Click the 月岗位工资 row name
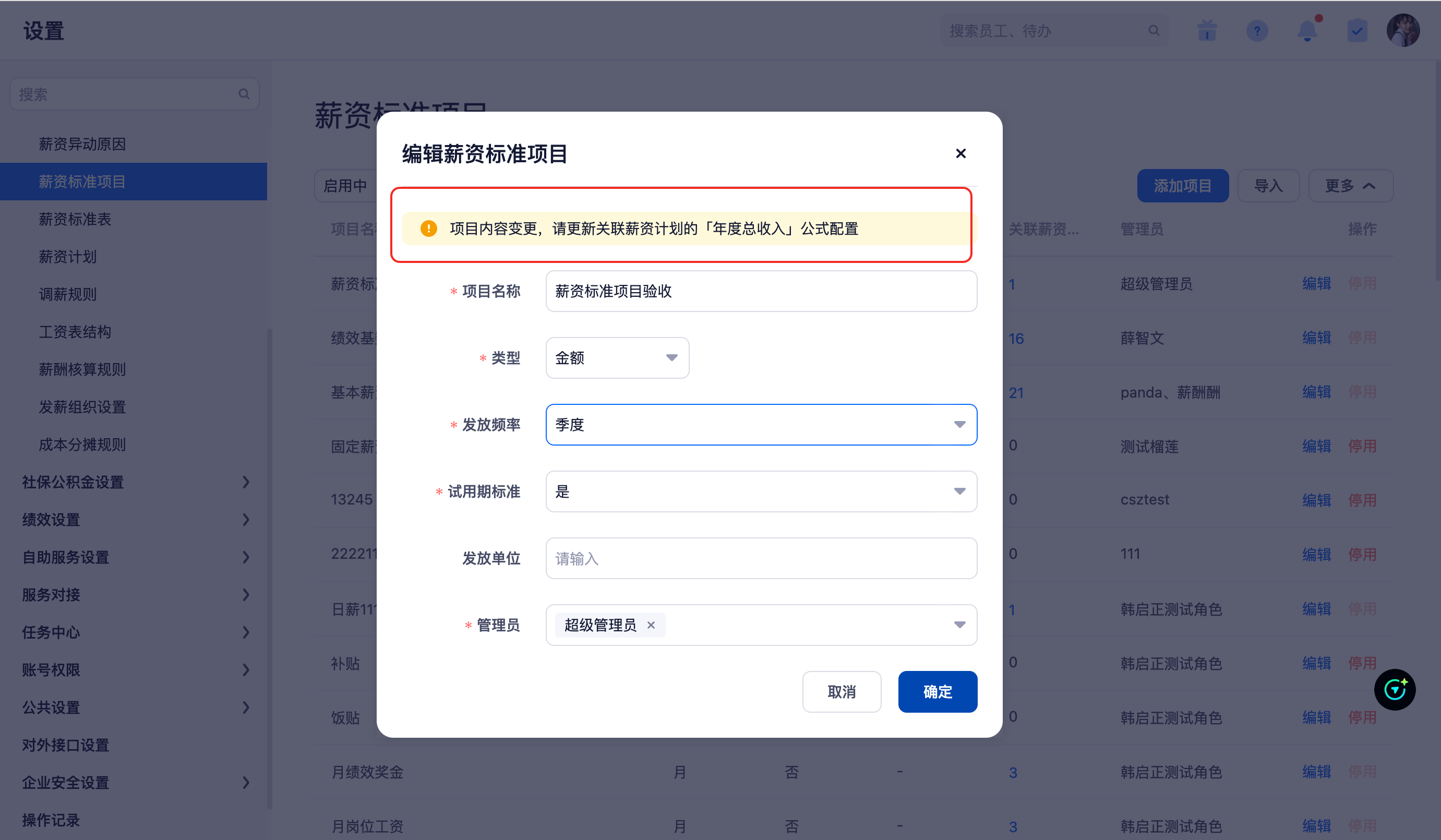The image size is (1441, 840). [367, 826]
